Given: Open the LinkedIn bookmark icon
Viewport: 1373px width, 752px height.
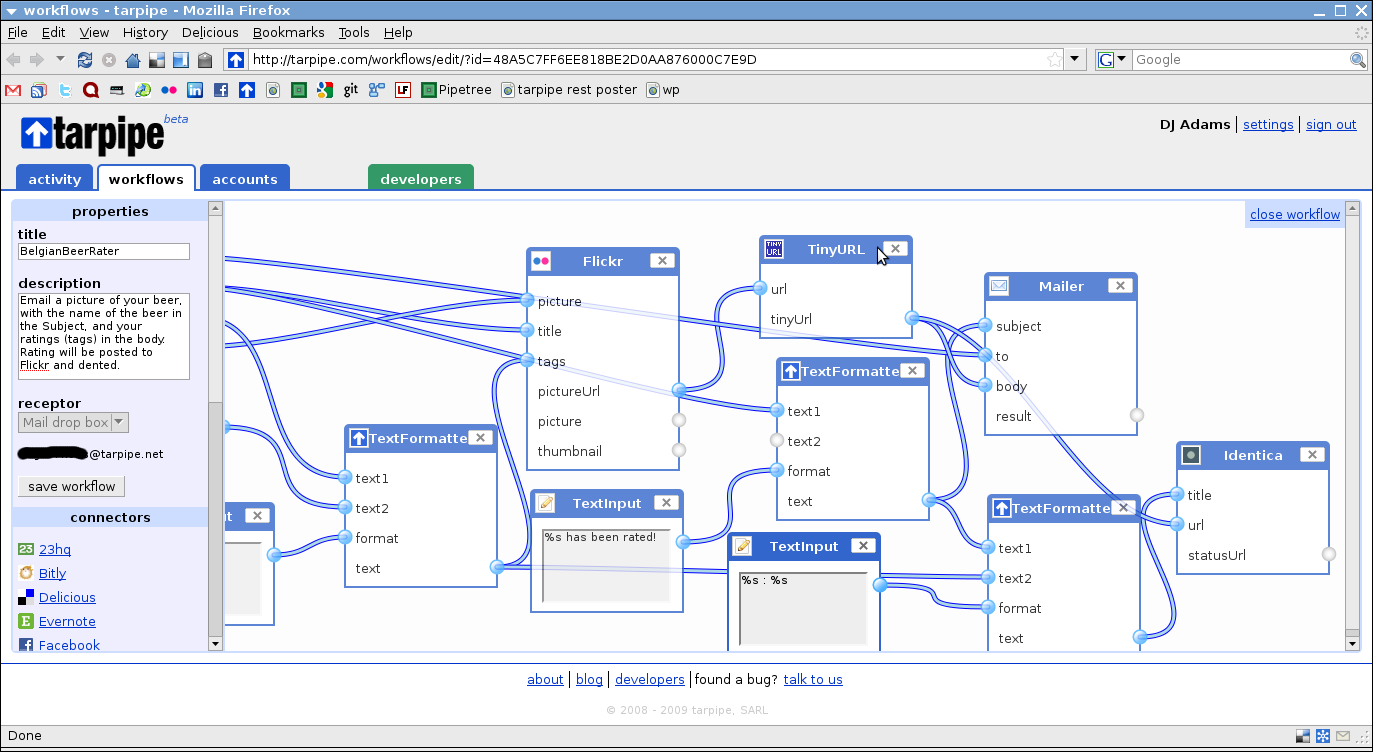Looking at the screenshot, I should click(195, 90).
